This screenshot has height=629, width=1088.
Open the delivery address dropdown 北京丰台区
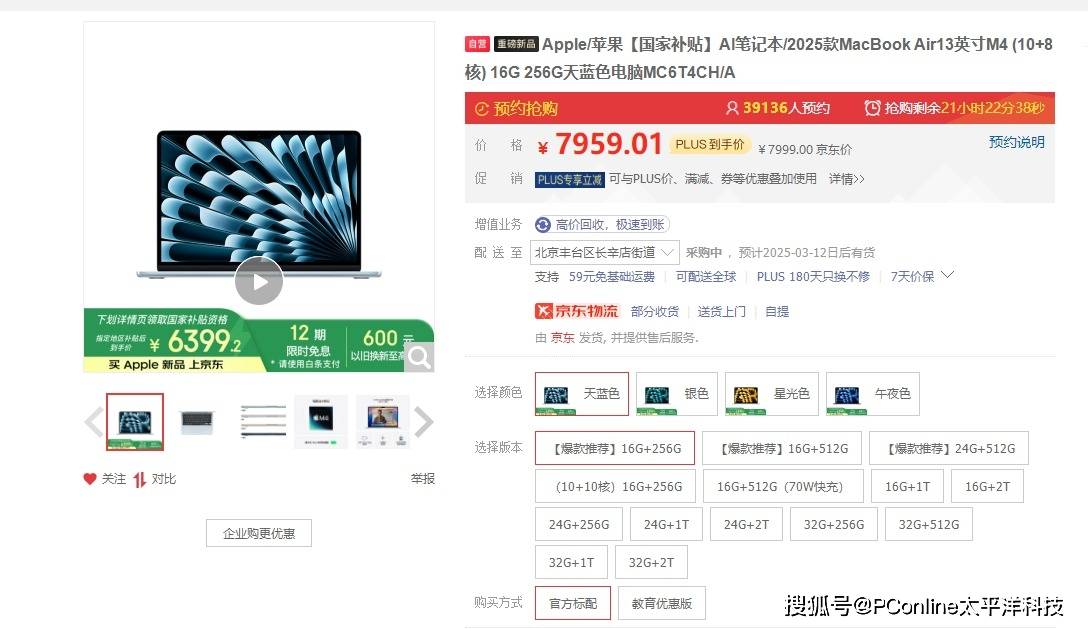pyautogui.click(x=604, y=253)
